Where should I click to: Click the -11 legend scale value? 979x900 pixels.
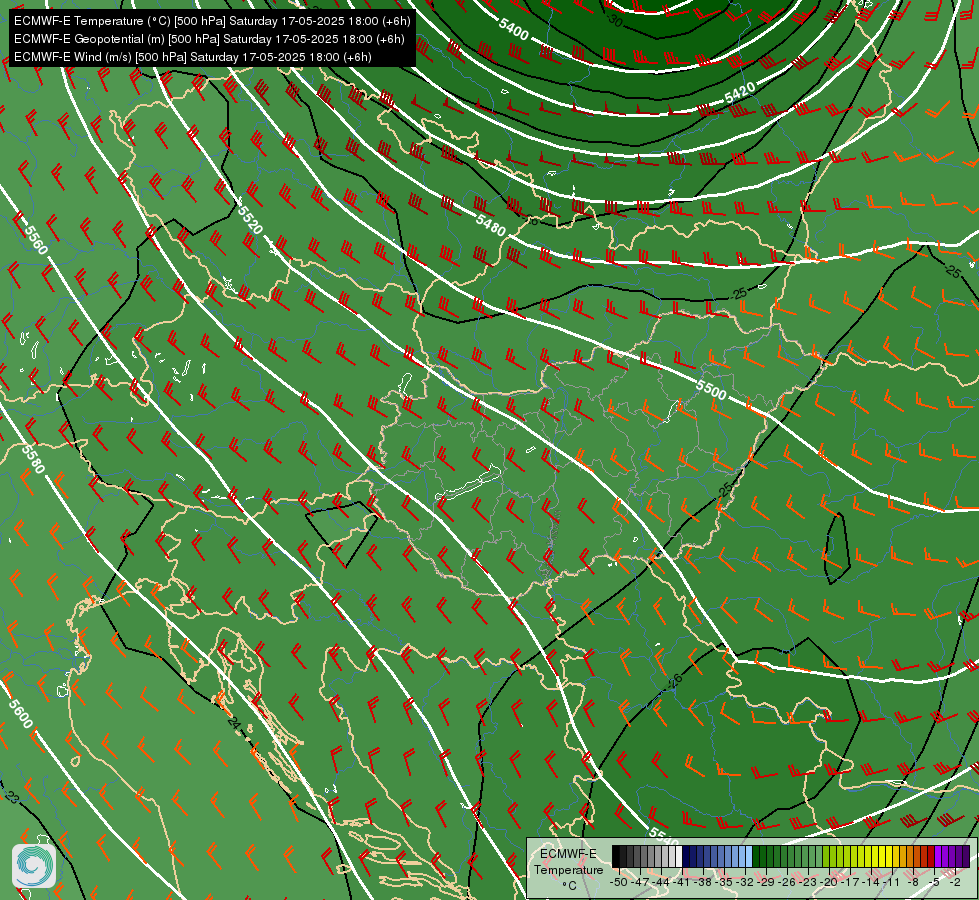click(x=892, y=882)
